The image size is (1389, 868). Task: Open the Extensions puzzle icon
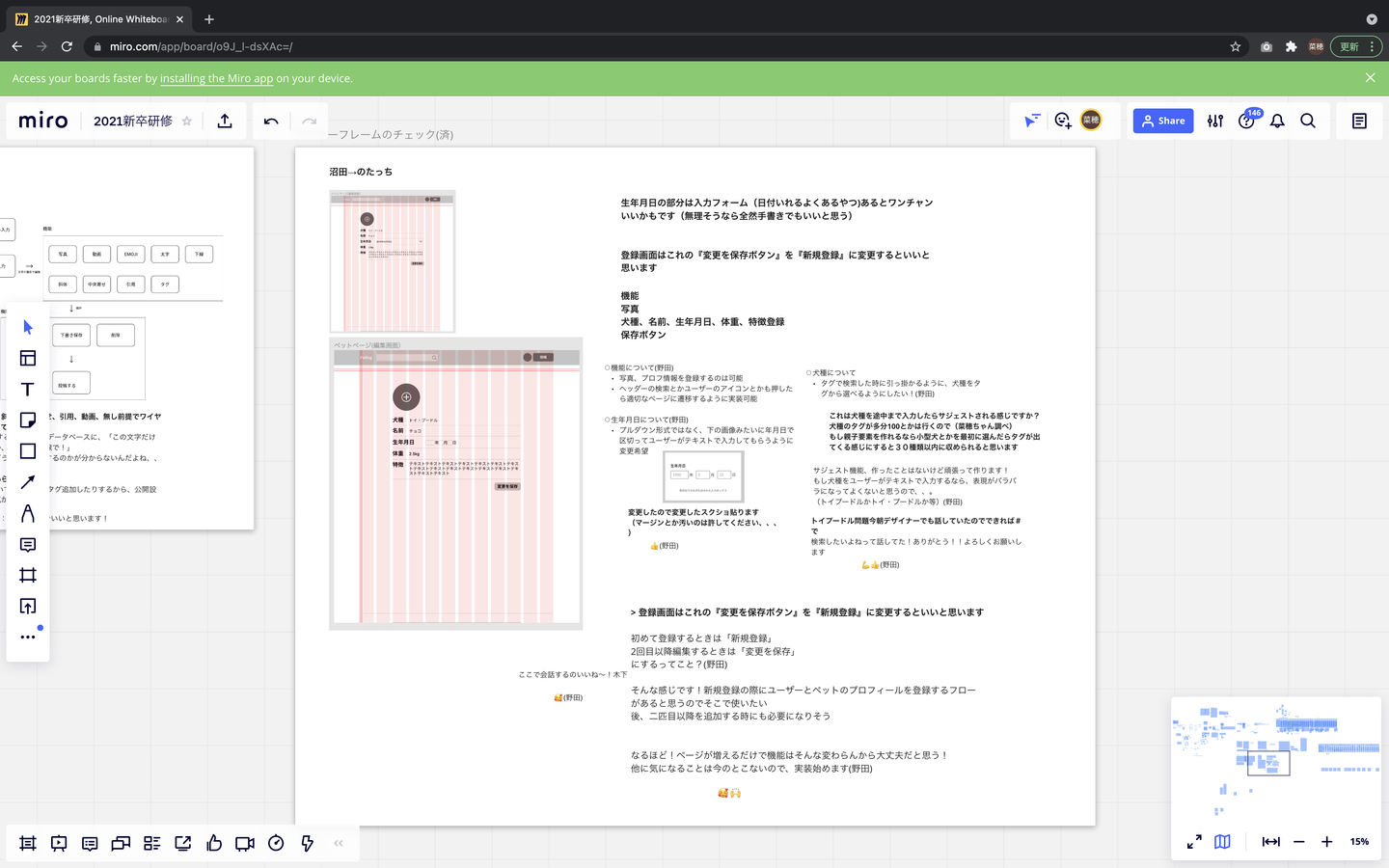[x=1292, y=46]
